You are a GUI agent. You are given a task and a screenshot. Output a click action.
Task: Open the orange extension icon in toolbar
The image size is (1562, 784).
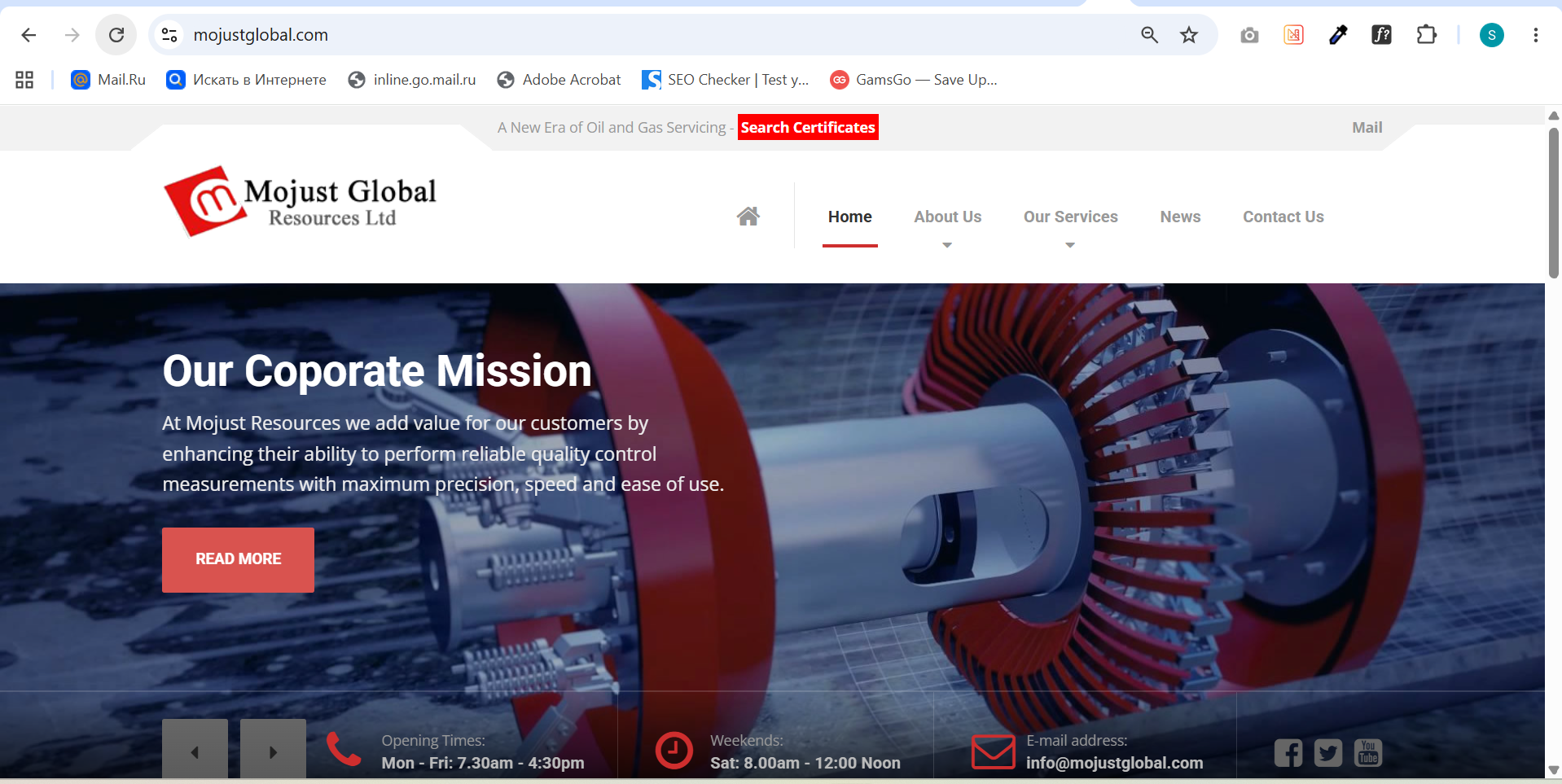[x=1293, y=35]
